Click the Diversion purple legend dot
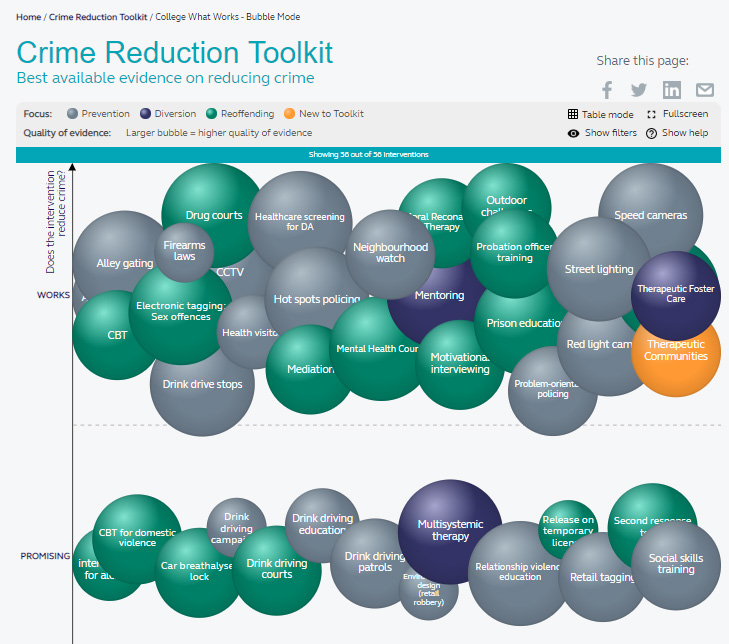This screenshot has height=644, width=729. 146,114
